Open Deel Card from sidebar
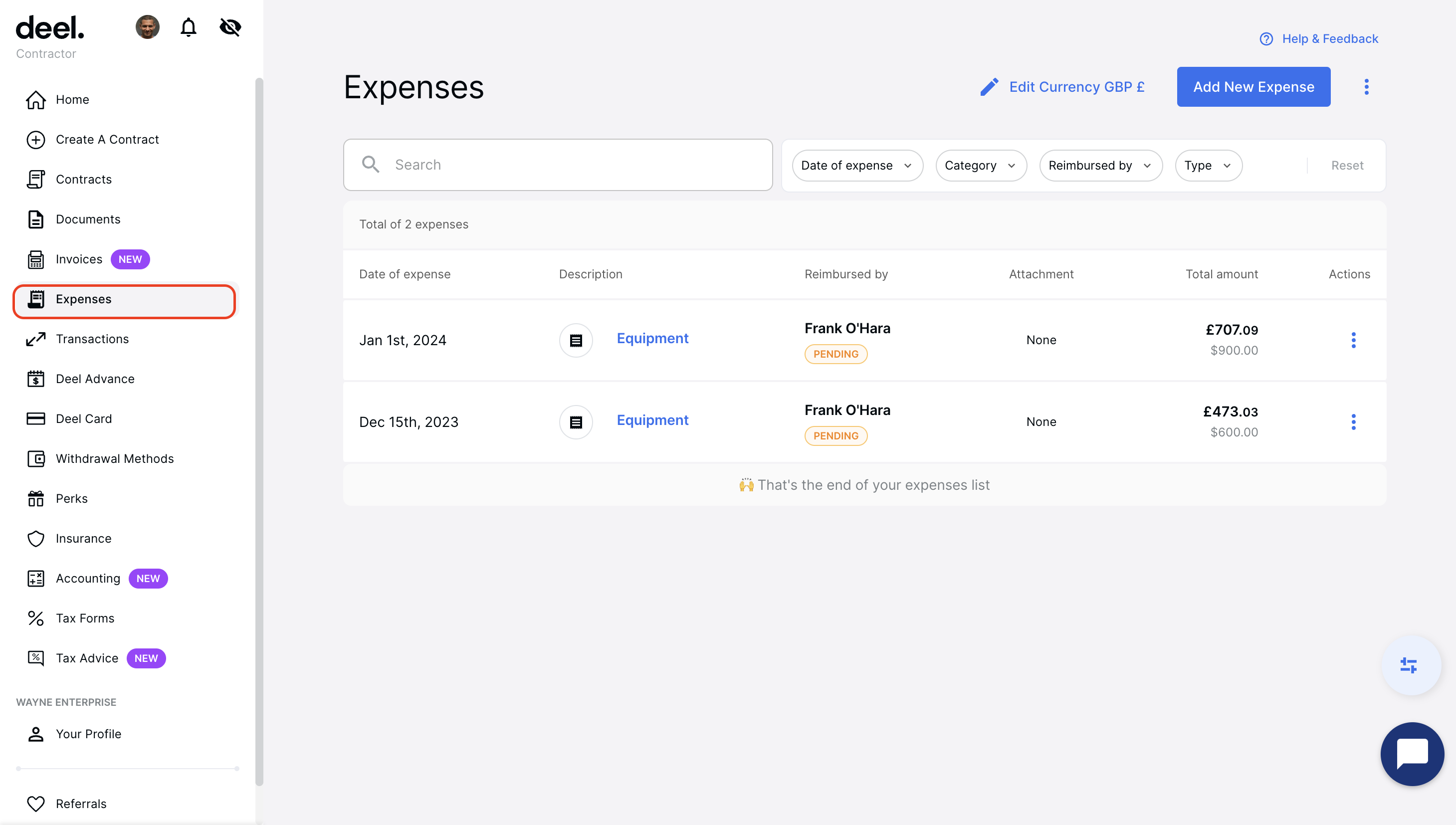The image size is (1456, 825). 84,418
